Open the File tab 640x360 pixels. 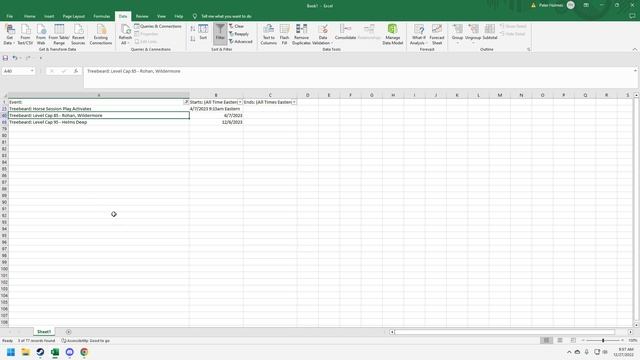9,16
